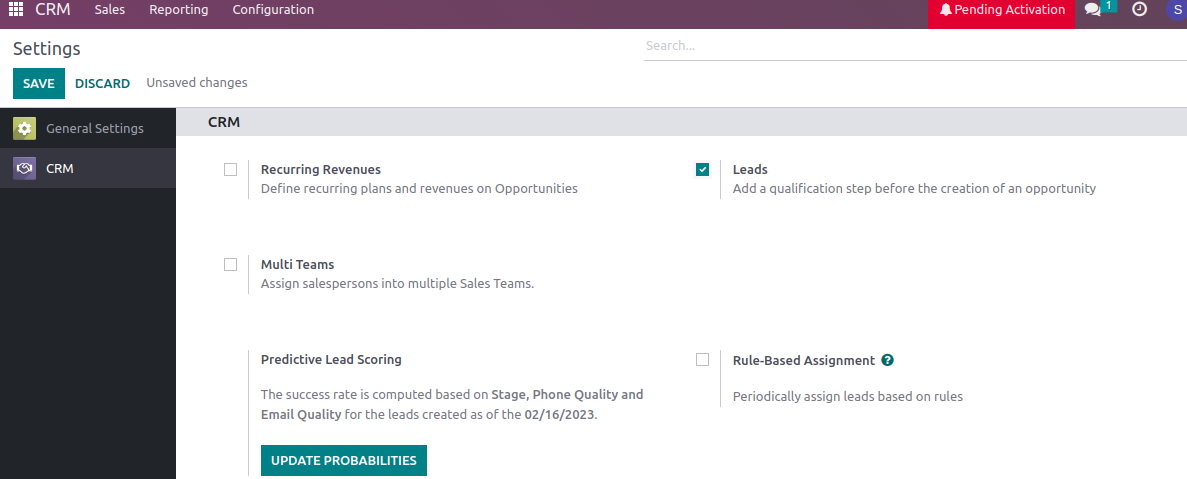1187x479 pixels.
Task: Tick the Rule-Based Assignment checkbox
Action: tap(703, 360)
